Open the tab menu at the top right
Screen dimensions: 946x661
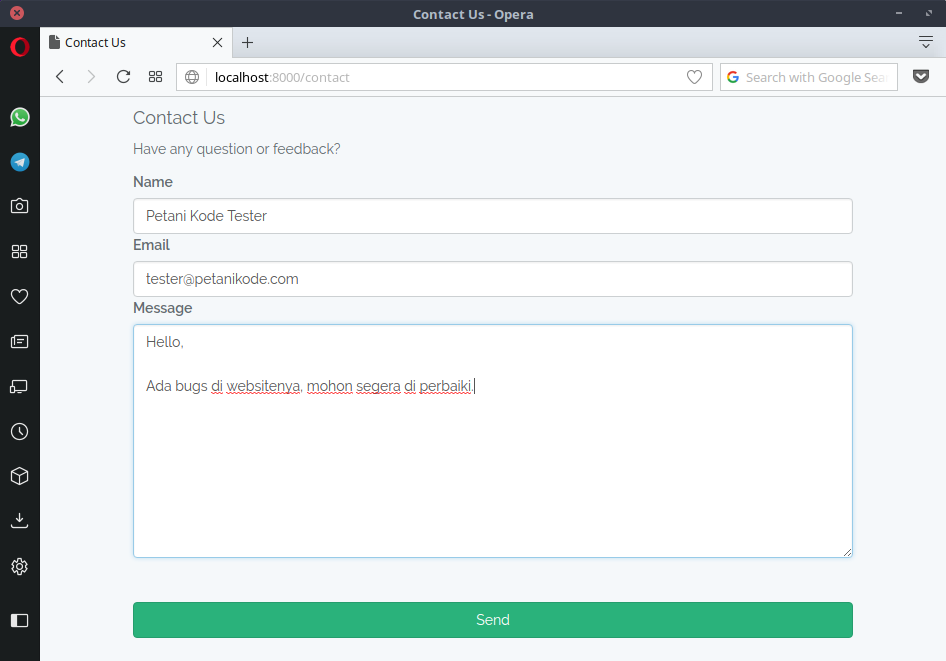(925, 42)
